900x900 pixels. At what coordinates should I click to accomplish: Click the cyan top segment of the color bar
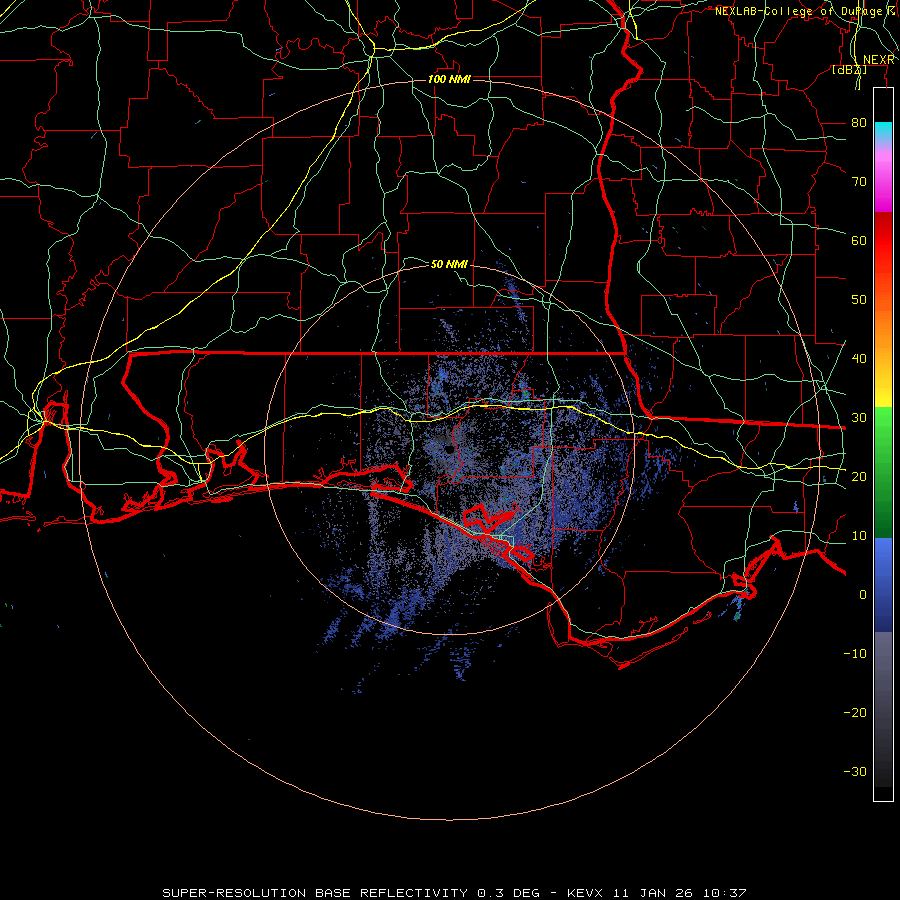883,132
